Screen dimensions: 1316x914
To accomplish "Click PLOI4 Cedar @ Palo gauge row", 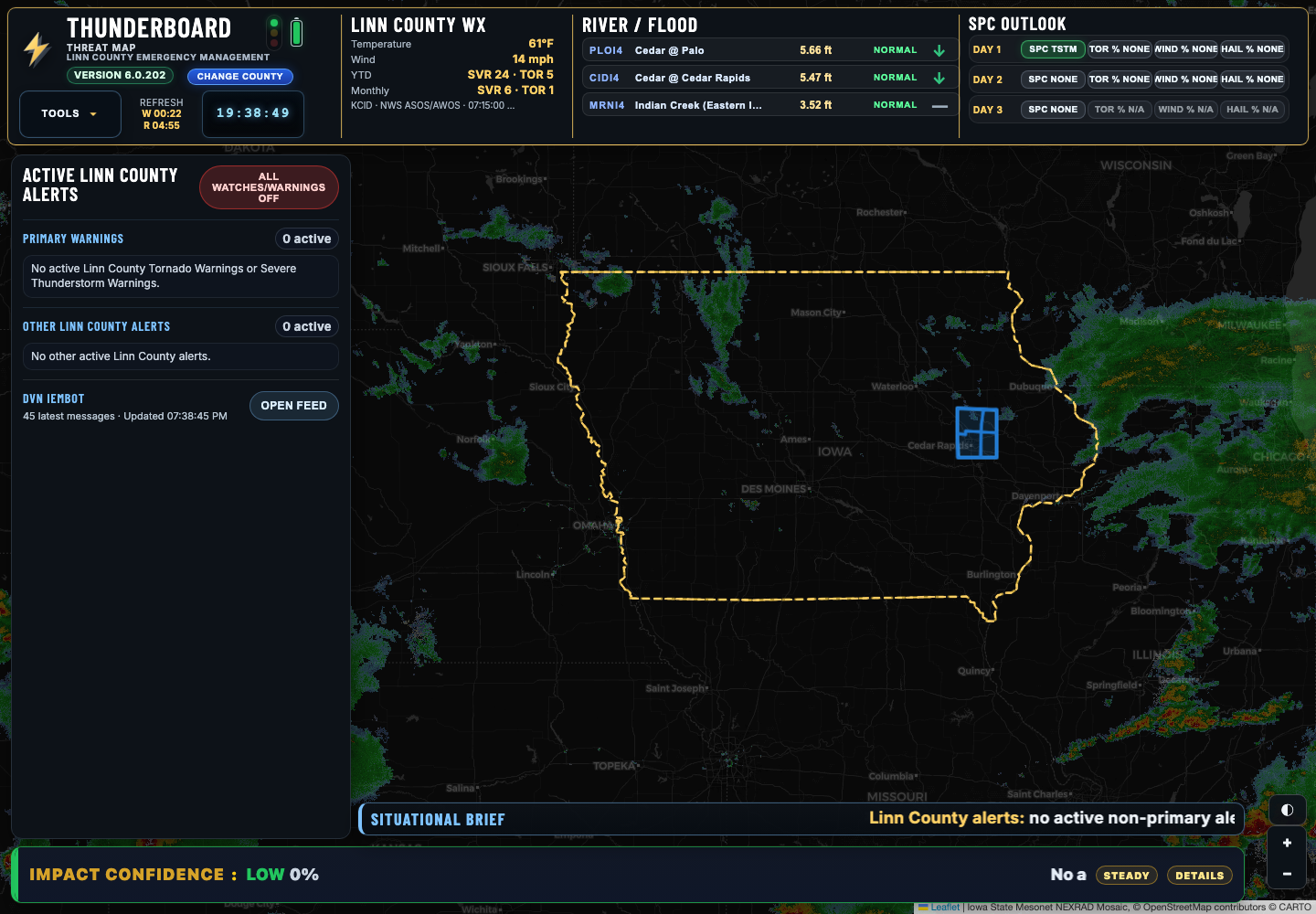I will [x=769, y=50].
